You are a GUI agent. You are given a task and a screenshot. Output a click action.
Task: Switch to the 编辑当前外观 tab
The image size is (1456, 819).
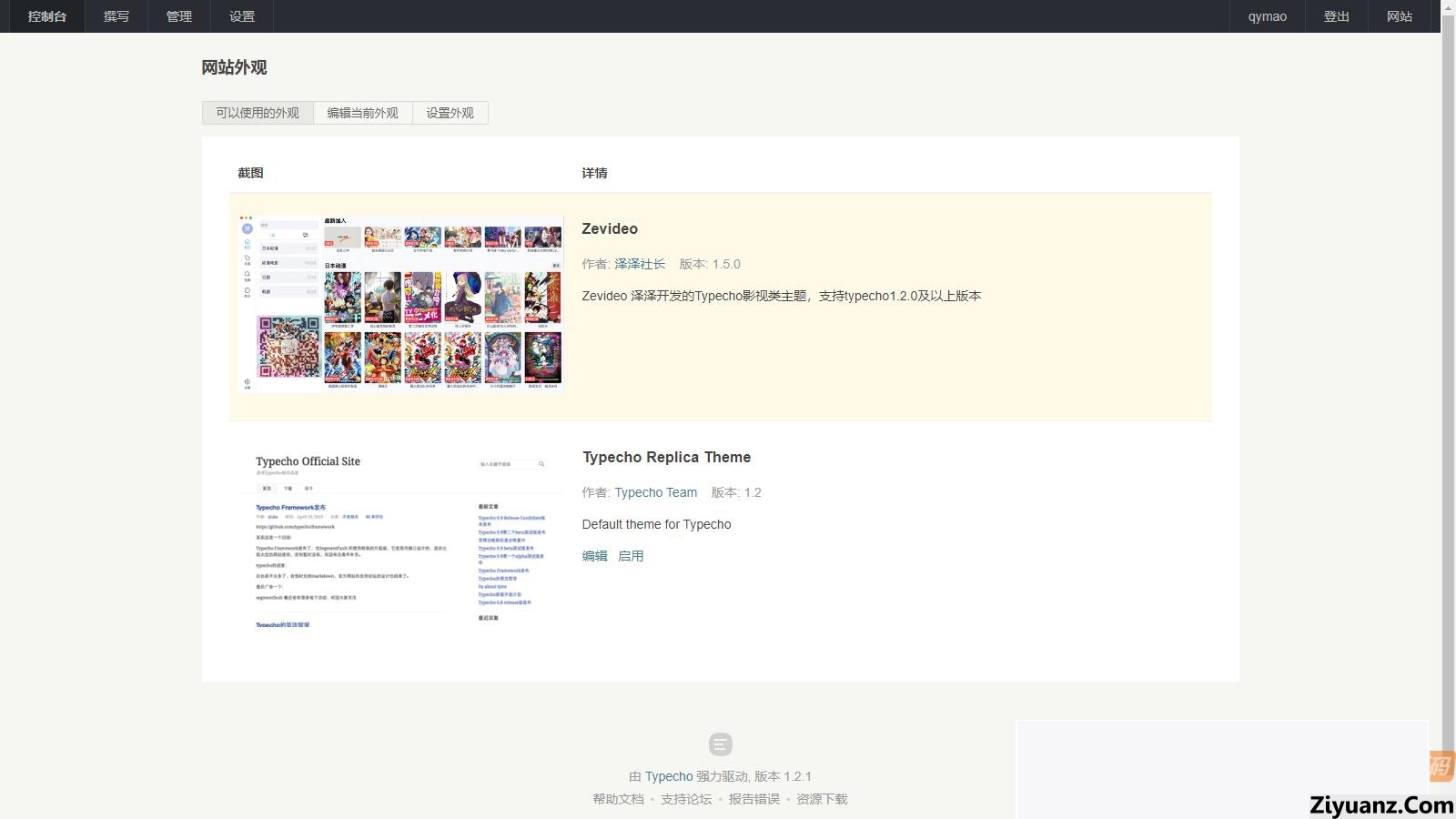point(362,113)
